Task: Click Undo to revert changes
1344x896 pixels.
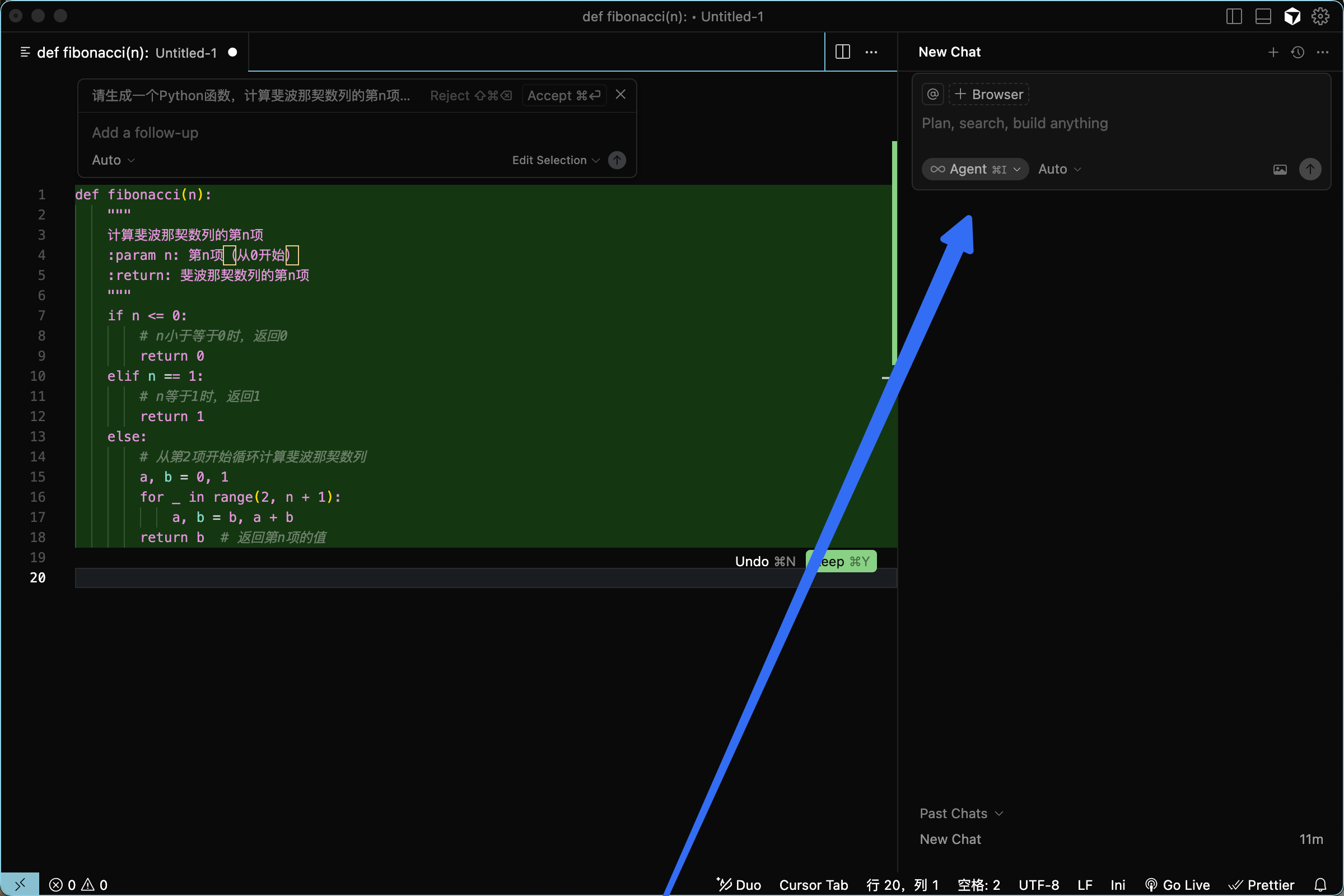Action: click(x=764, y=561)
